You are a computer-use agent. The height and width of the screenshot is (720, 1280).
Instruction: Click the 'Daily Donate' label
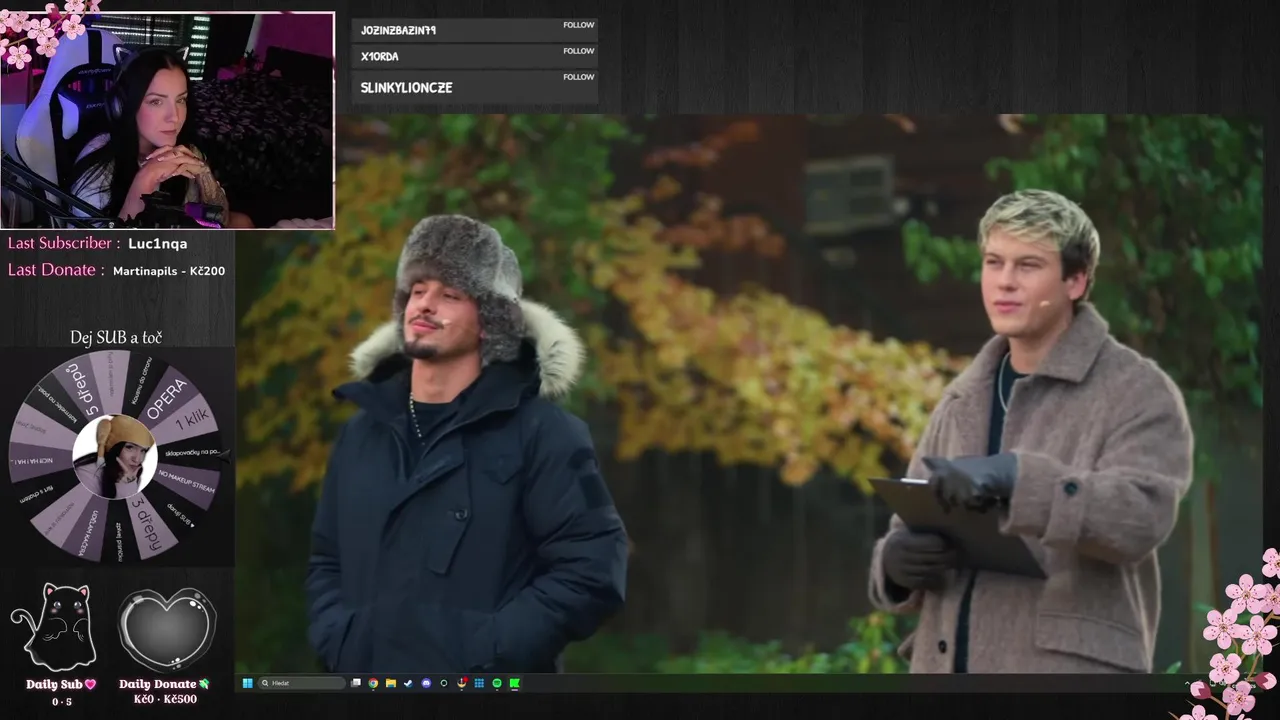point(165,685)
